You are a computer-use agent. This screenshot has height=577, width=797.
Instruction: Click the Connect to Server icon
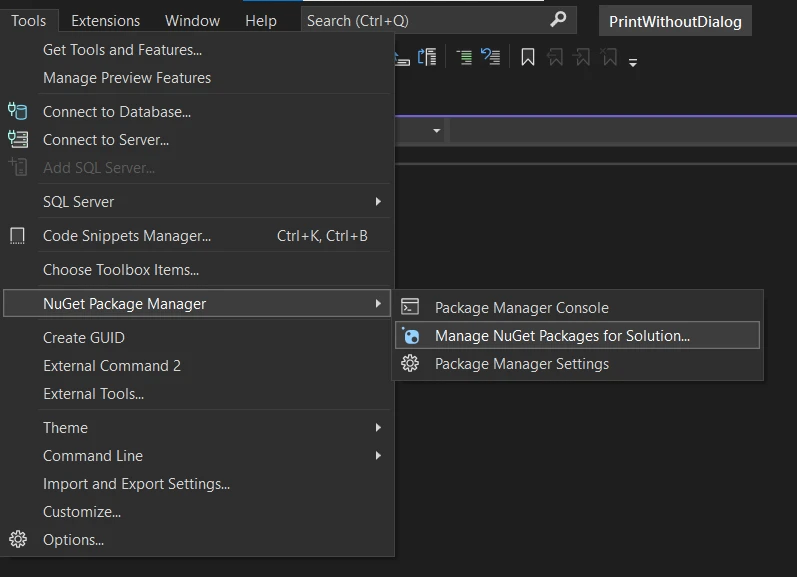tap(17, 139)
